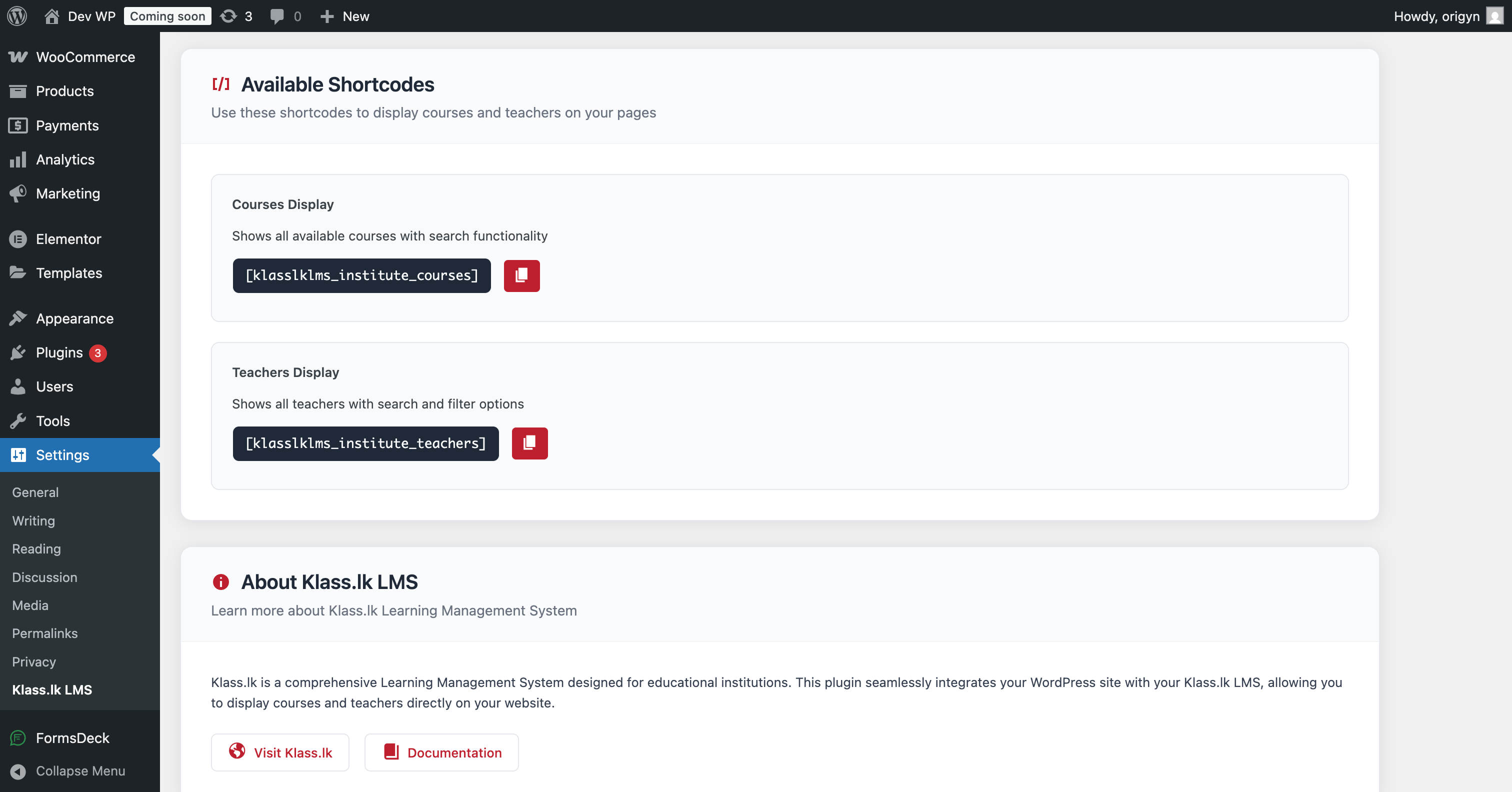Open the comments bubble icon
This screenshot has width=1512, height=792.
point(277,16)
